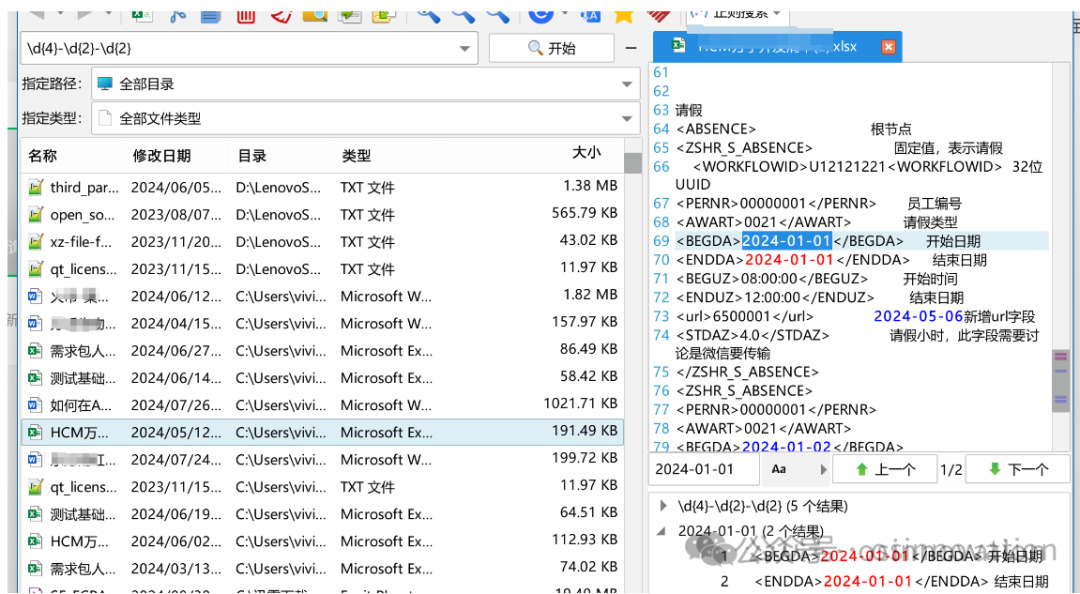The width and height of the screenshot is (1080, 594).
Task: Switch to the xlsx preview tab
Action: coord(778,47)
